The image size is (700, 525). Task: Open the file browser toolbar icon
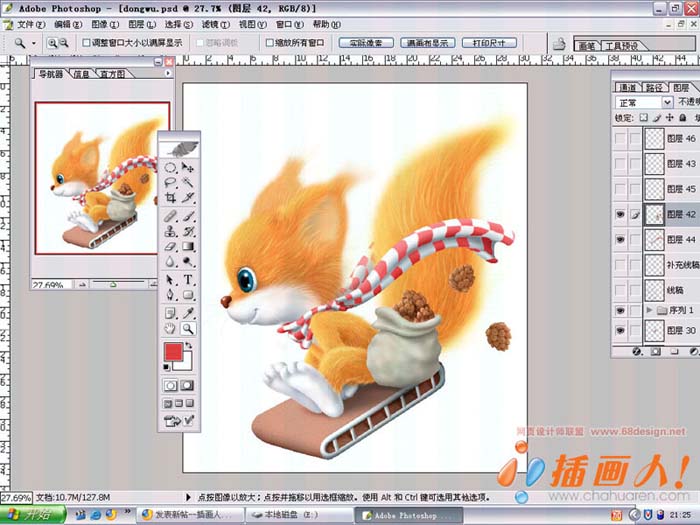click(559, 44)
